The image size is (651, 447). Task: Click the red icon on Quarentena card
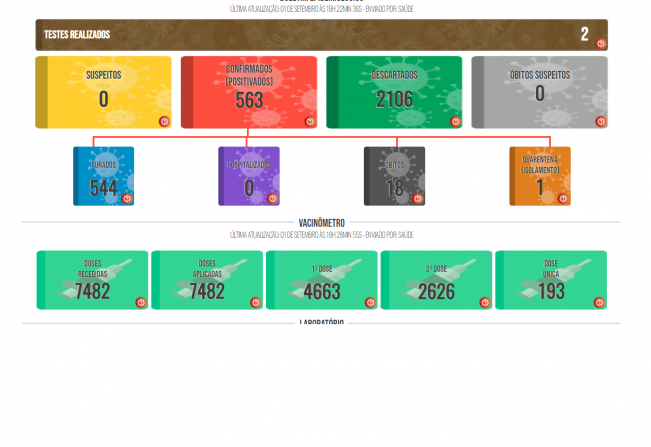coord(563,199)
